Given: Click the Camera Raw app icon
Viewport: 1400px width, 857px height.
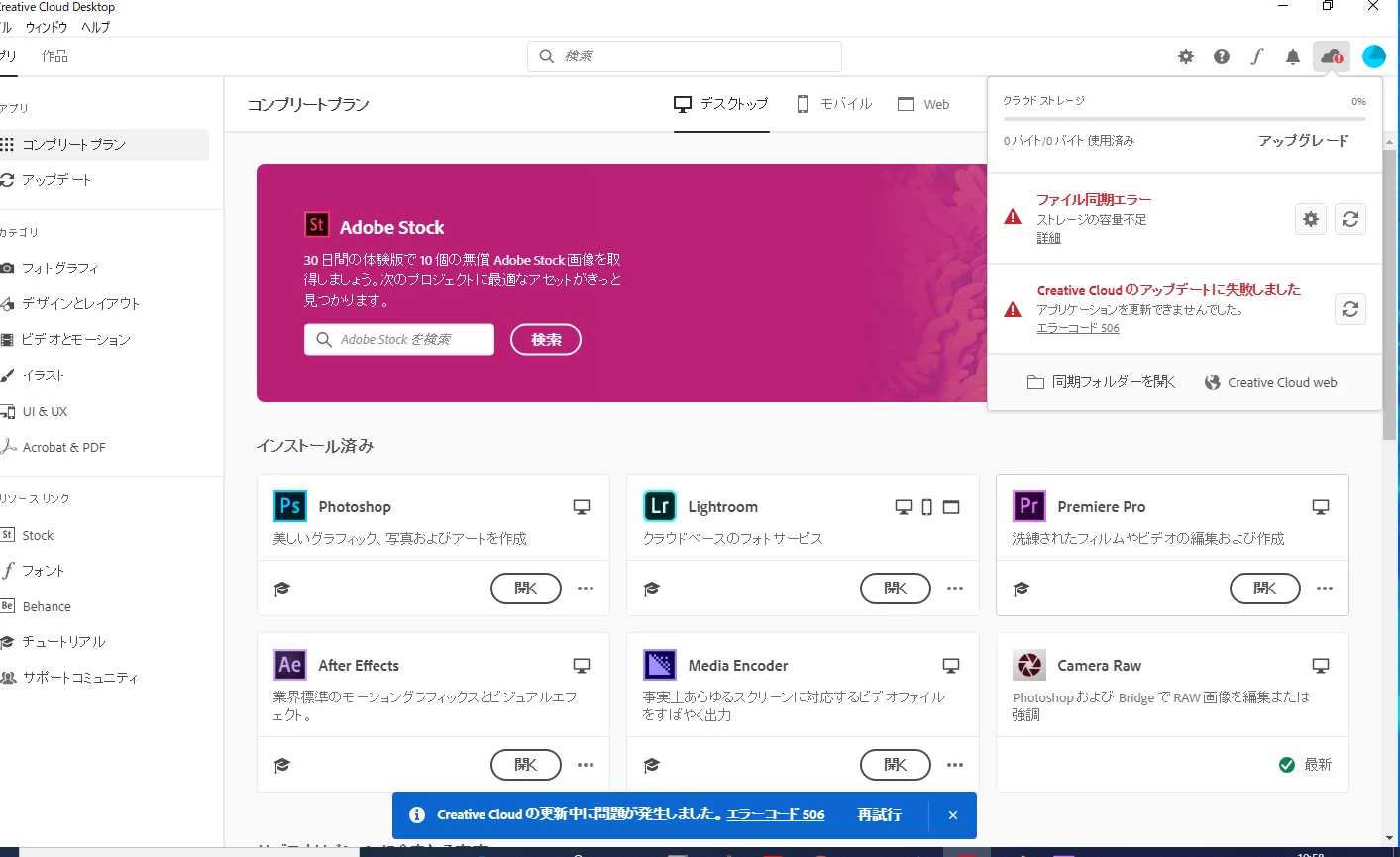Looking at the screenshot, I should [x=1029, y=665].
